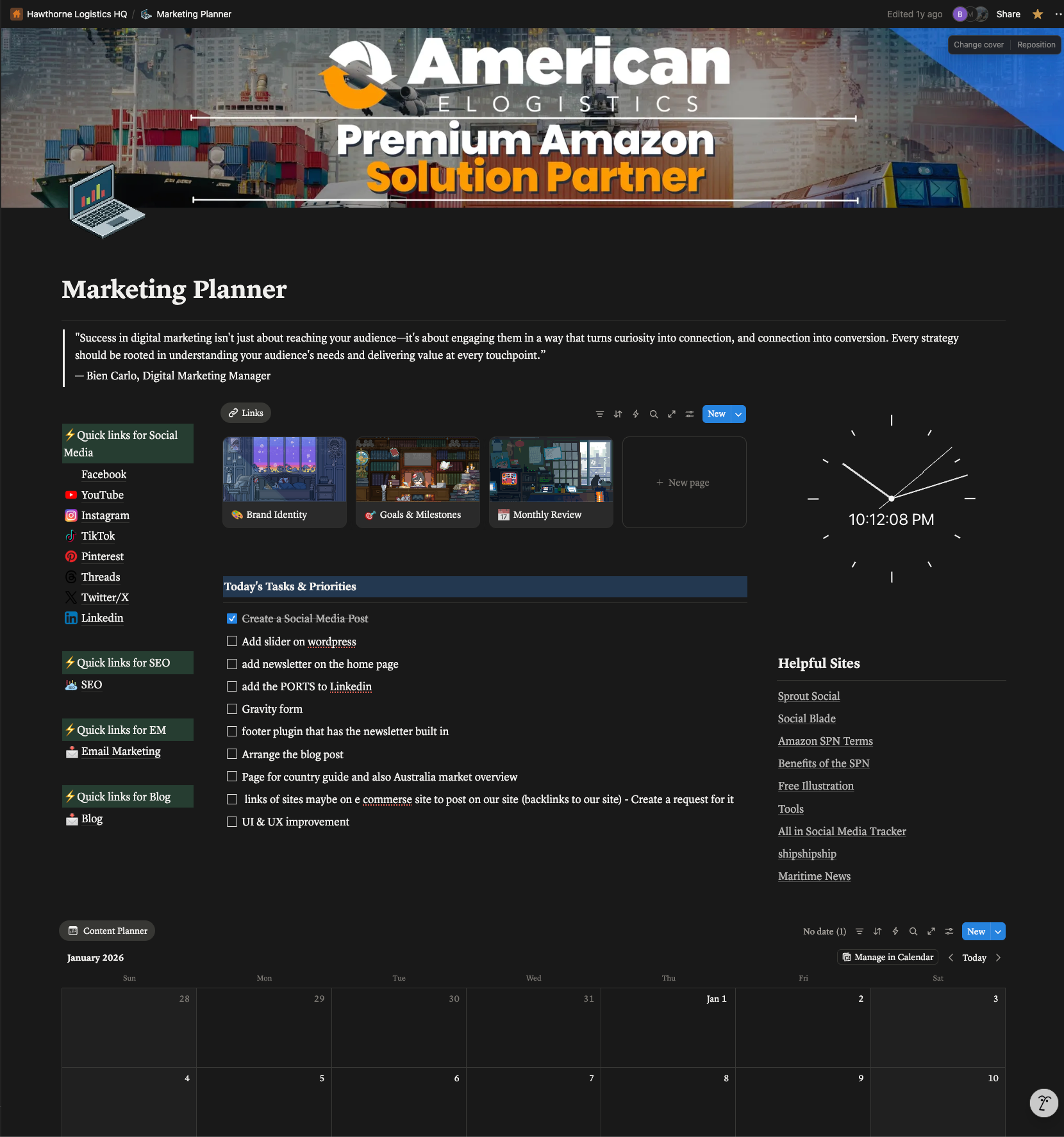
Task: Click Manage in Calendar button
Action: [888, 957]
